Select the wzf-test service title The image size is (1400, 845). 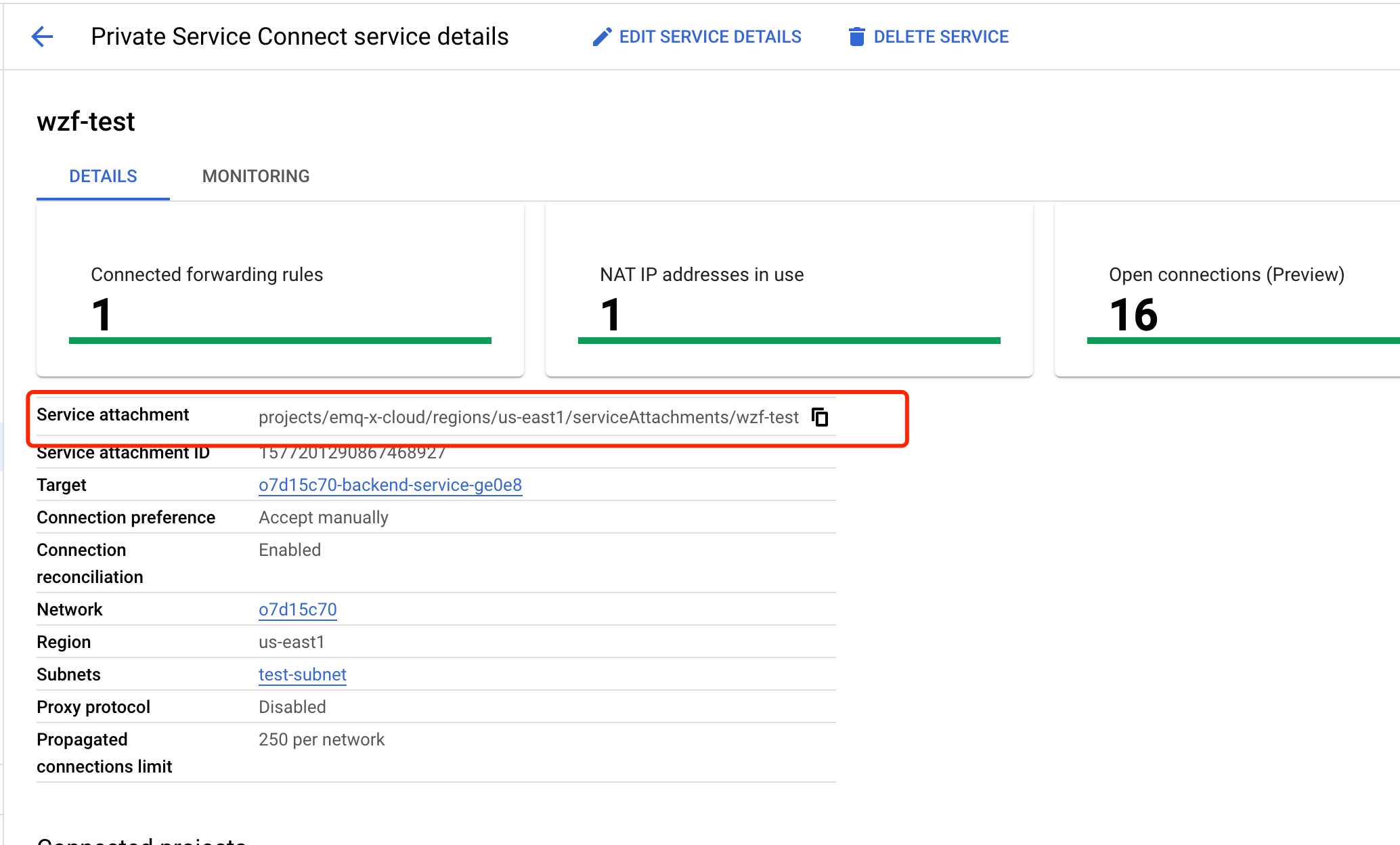coord(86,121)
